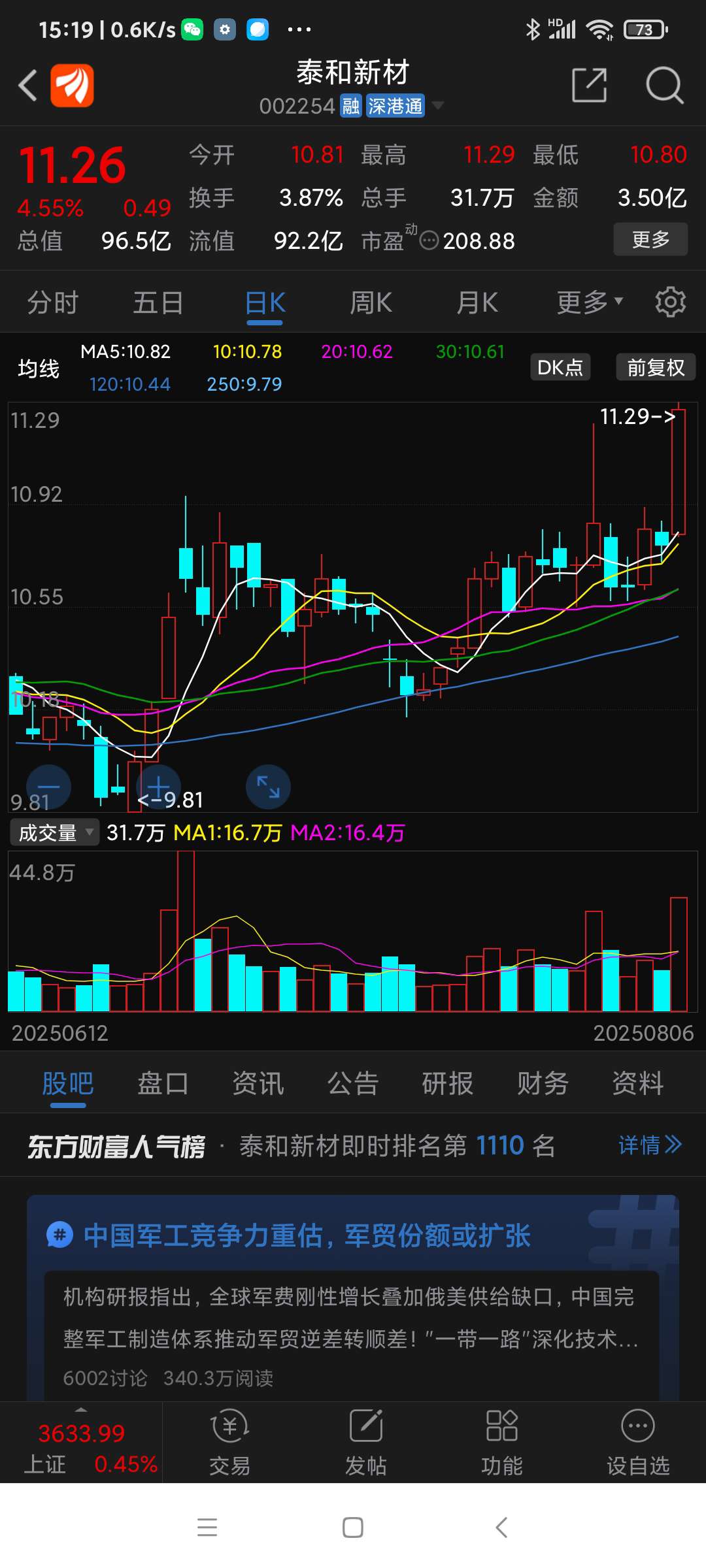The height and width of the screenshot is (1568, 706).
Task: Switch to 五日 chart tab
Action: coord(158,302)
